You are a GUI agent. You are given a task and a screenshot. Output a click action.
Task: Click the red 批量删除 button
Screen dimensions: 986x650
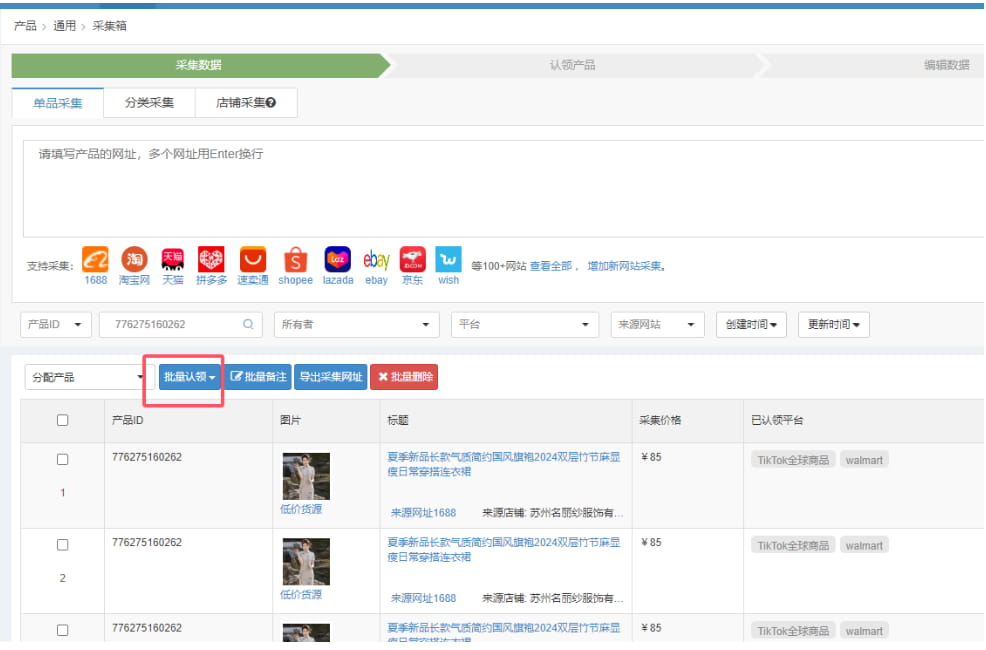[404, 377]
